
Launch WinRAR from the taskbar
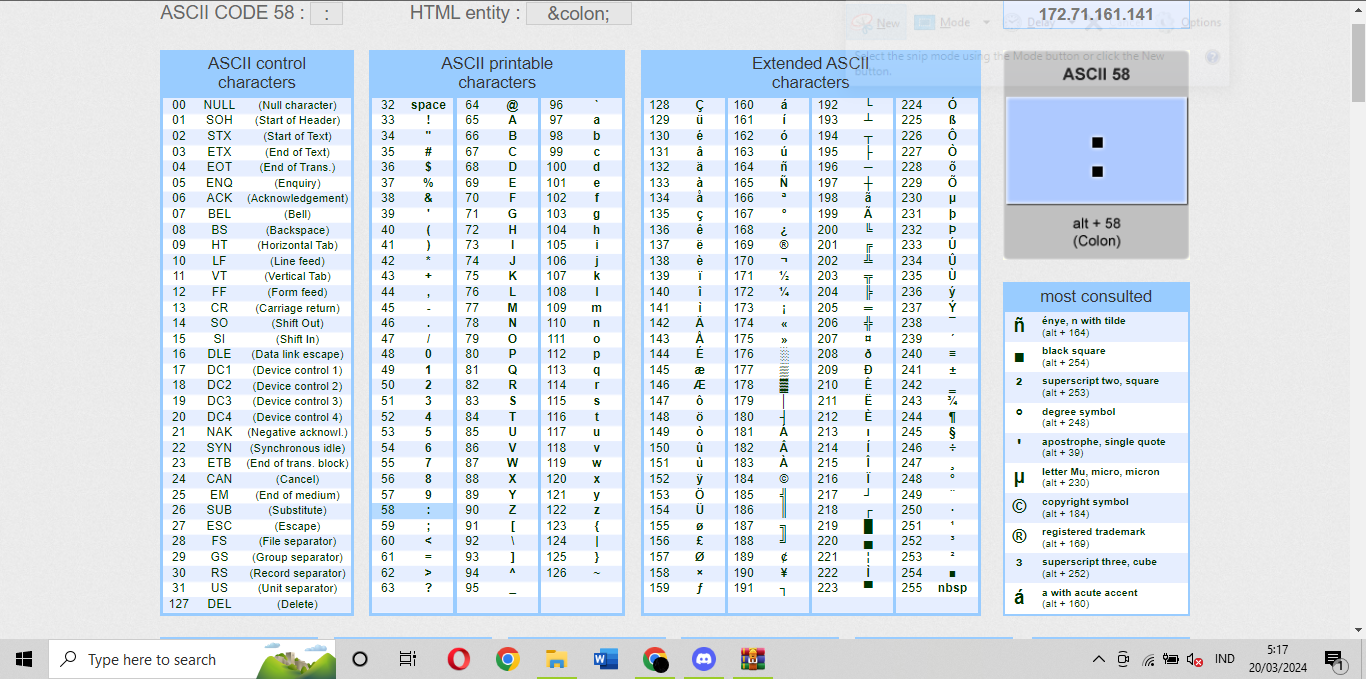click(x=752, y=659)
